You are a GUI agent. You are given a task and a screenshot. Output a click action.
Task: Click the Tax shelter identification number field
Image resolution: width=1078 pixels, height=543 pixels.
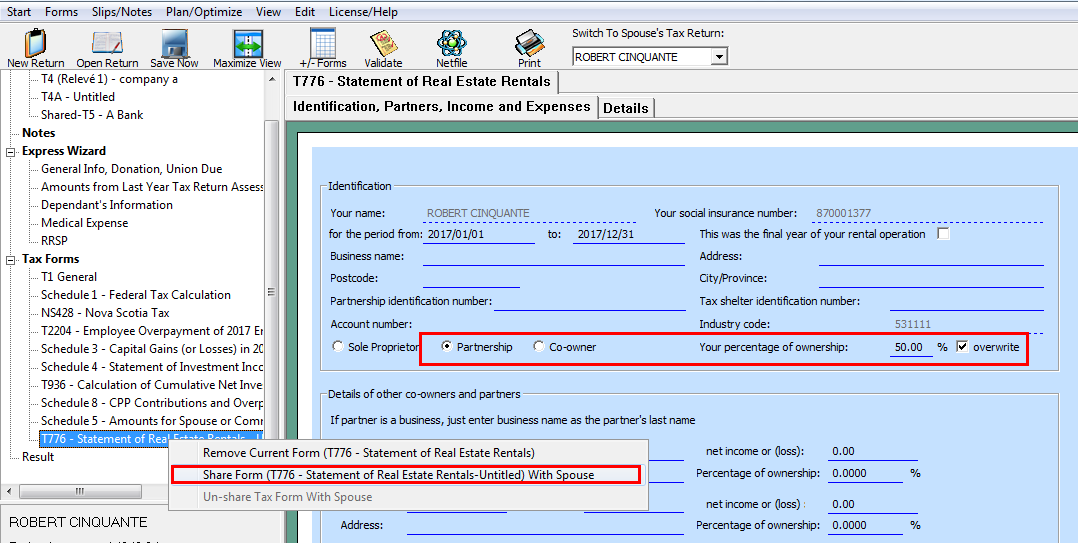[967, 302]
